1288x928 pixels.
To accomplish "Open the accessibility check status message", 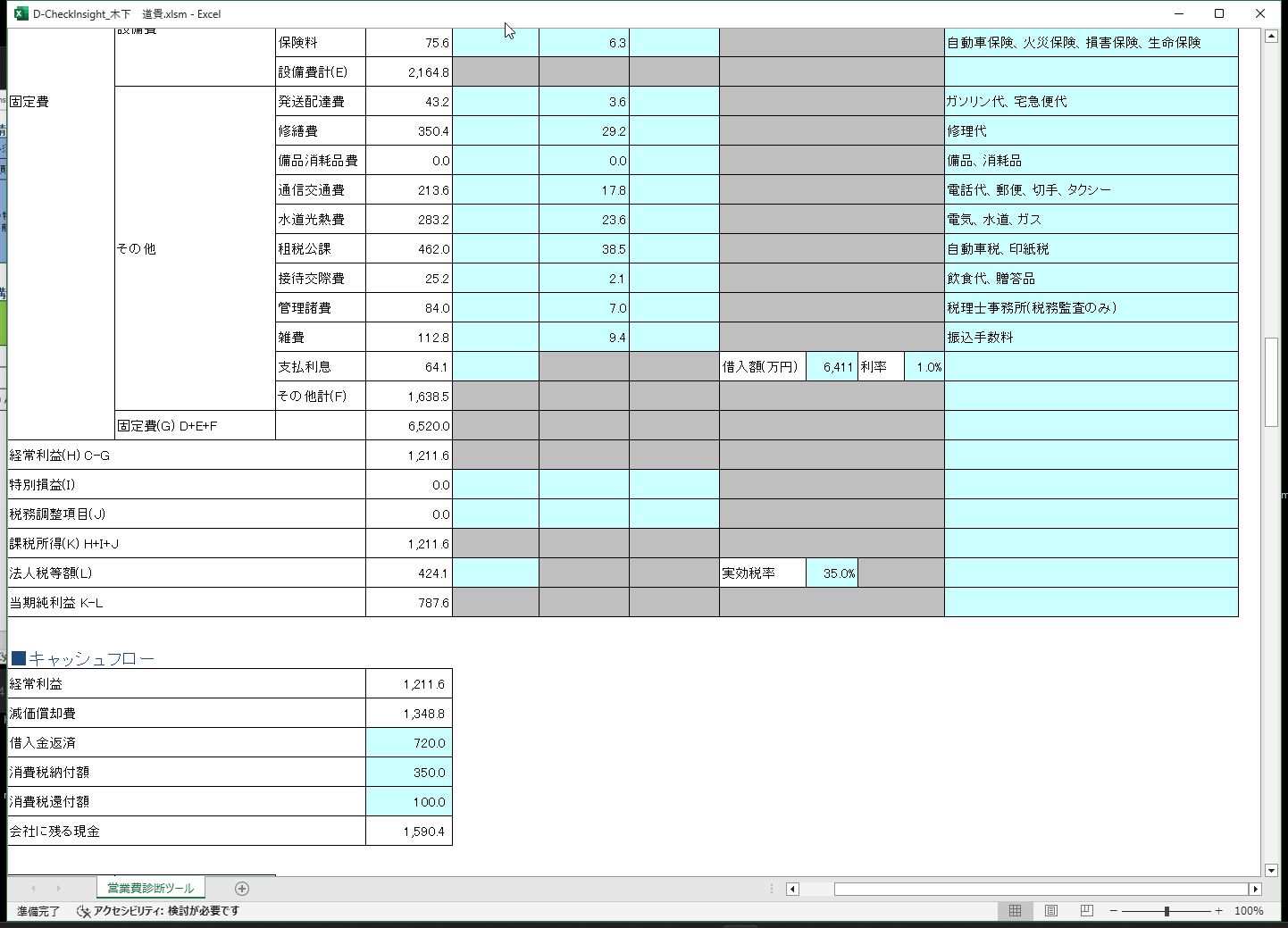I will 159,911.
